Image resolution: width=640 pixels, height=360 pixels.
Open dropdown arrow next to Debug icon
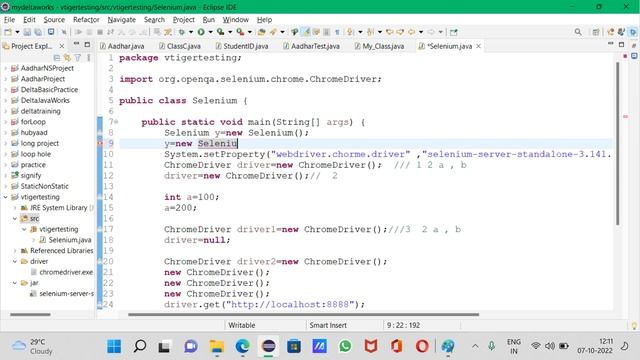click(x=191, y=32)
